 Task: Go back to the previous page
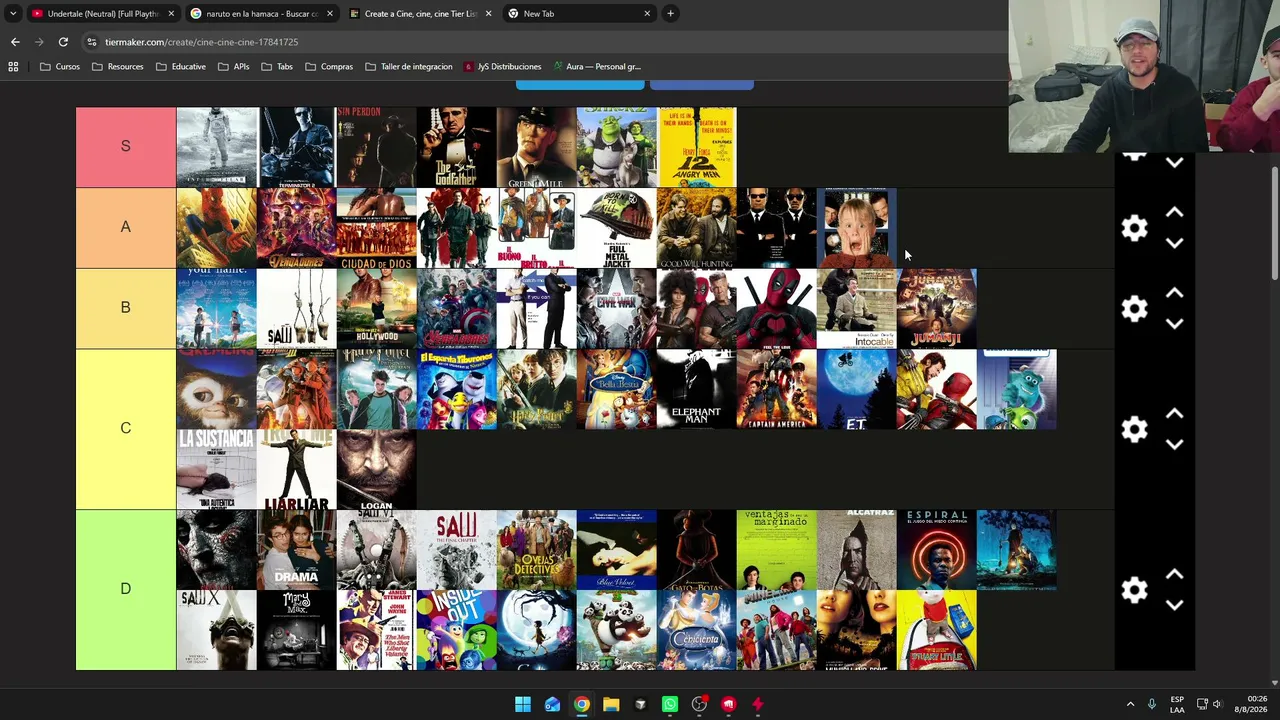tap(15, 42)
